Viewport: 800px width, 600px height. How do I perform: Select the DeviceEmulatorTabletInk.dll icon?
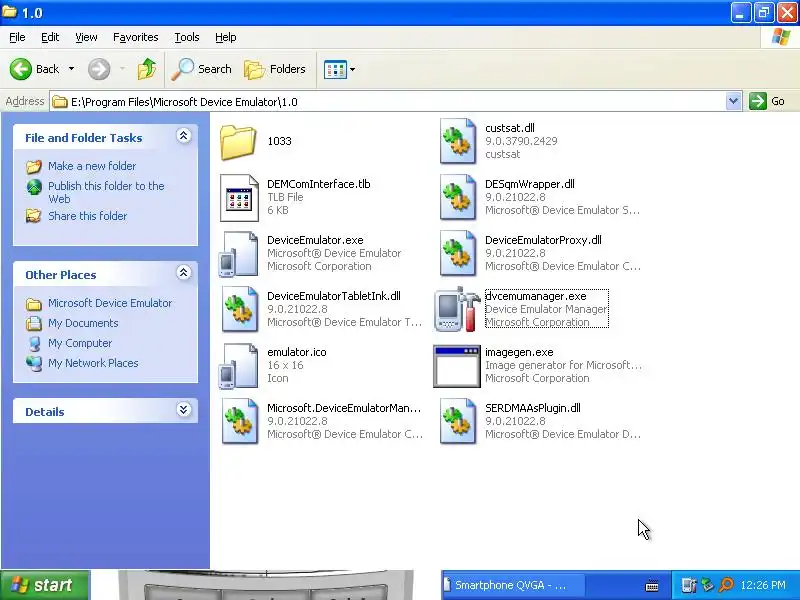pyautogui.click(x=240, y=310)
